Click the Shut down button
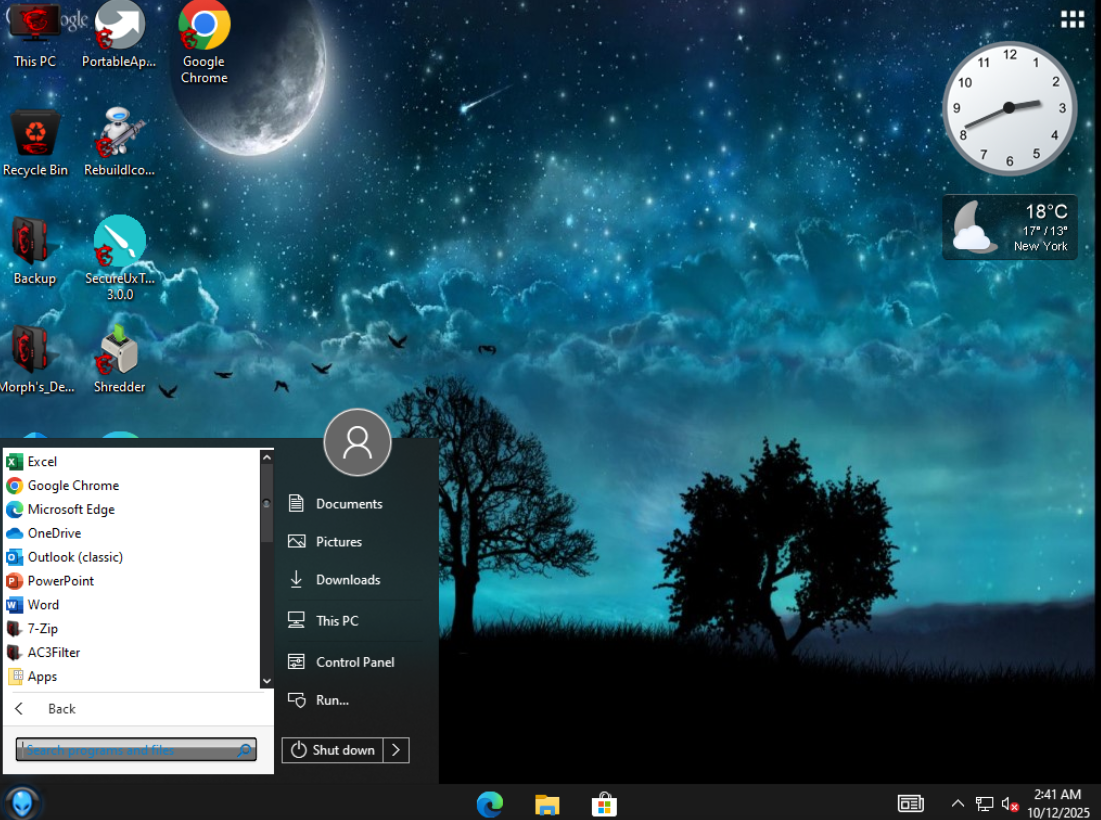This screenshot has height=820, width=1101. (x=333, y=750)
